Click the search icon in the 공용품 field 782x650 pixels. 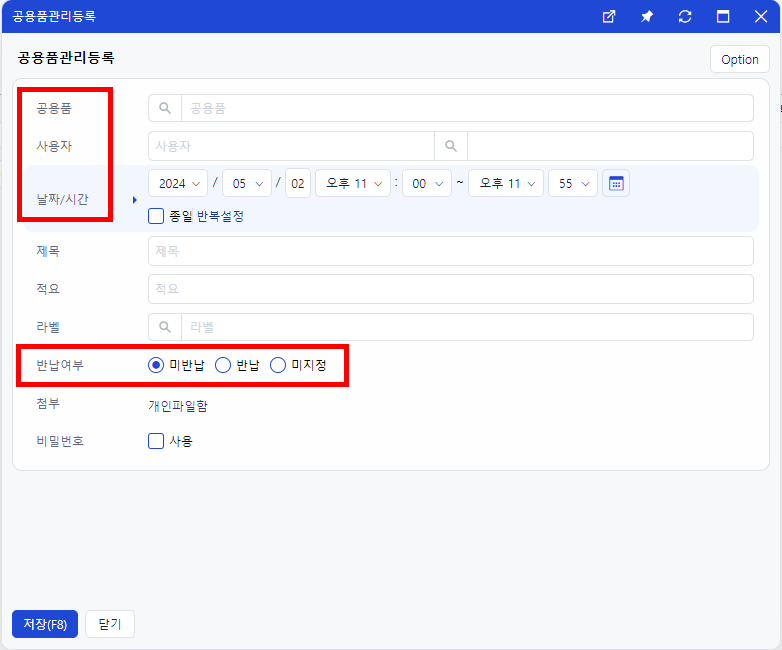[x=165, y=108]
